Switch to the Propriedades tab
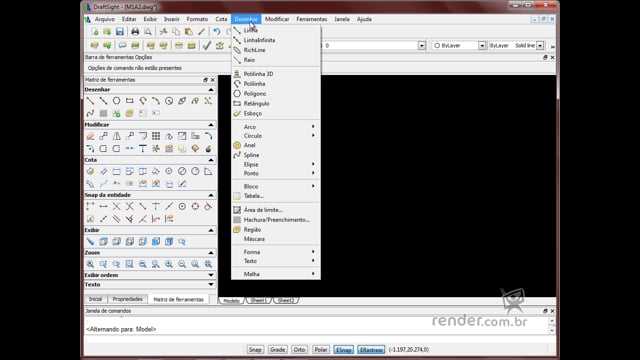The image size is (640, 360). [x=127, y=299]
